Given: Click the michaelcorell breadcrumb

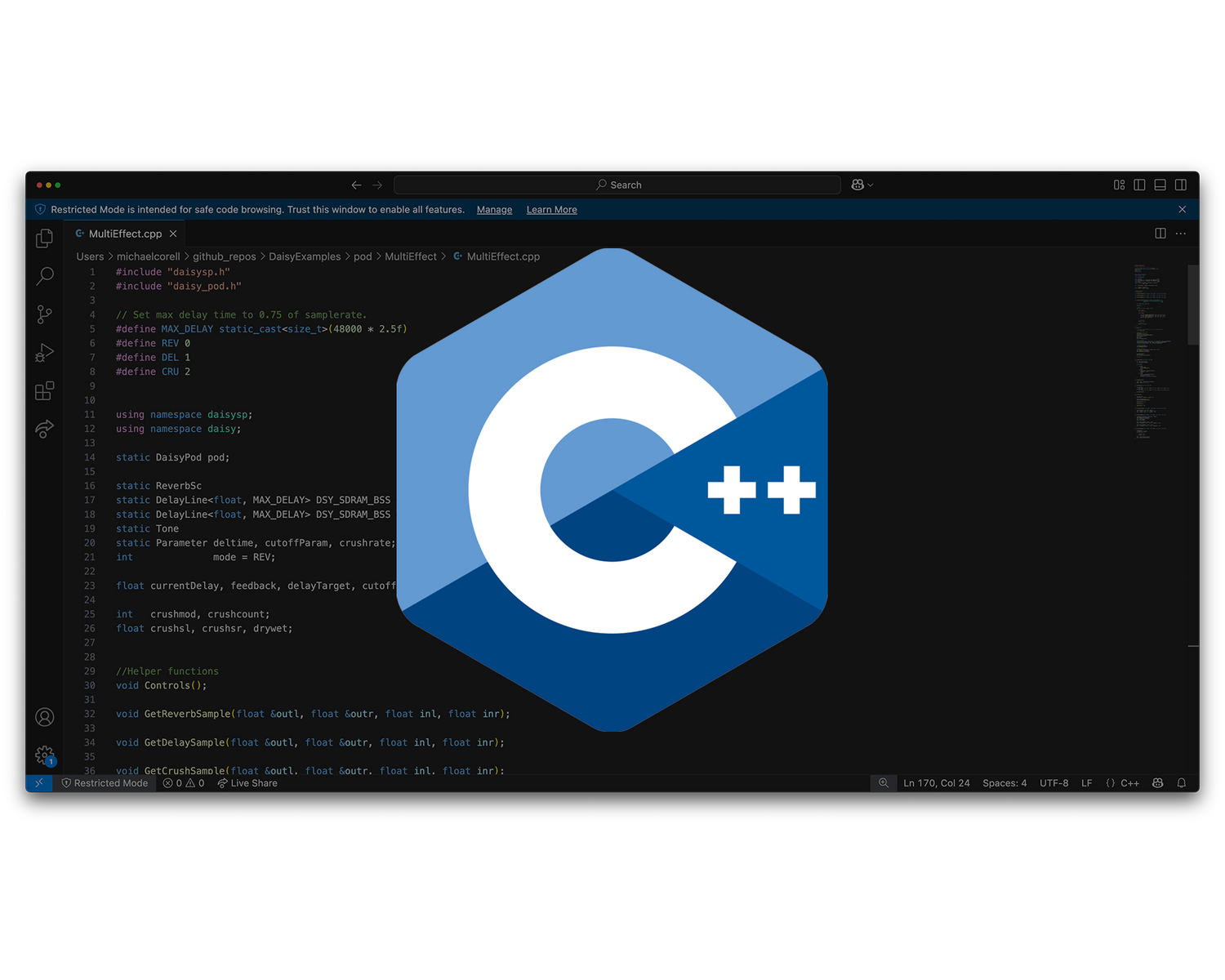Looking at the screenshot, I should point(148,256).
